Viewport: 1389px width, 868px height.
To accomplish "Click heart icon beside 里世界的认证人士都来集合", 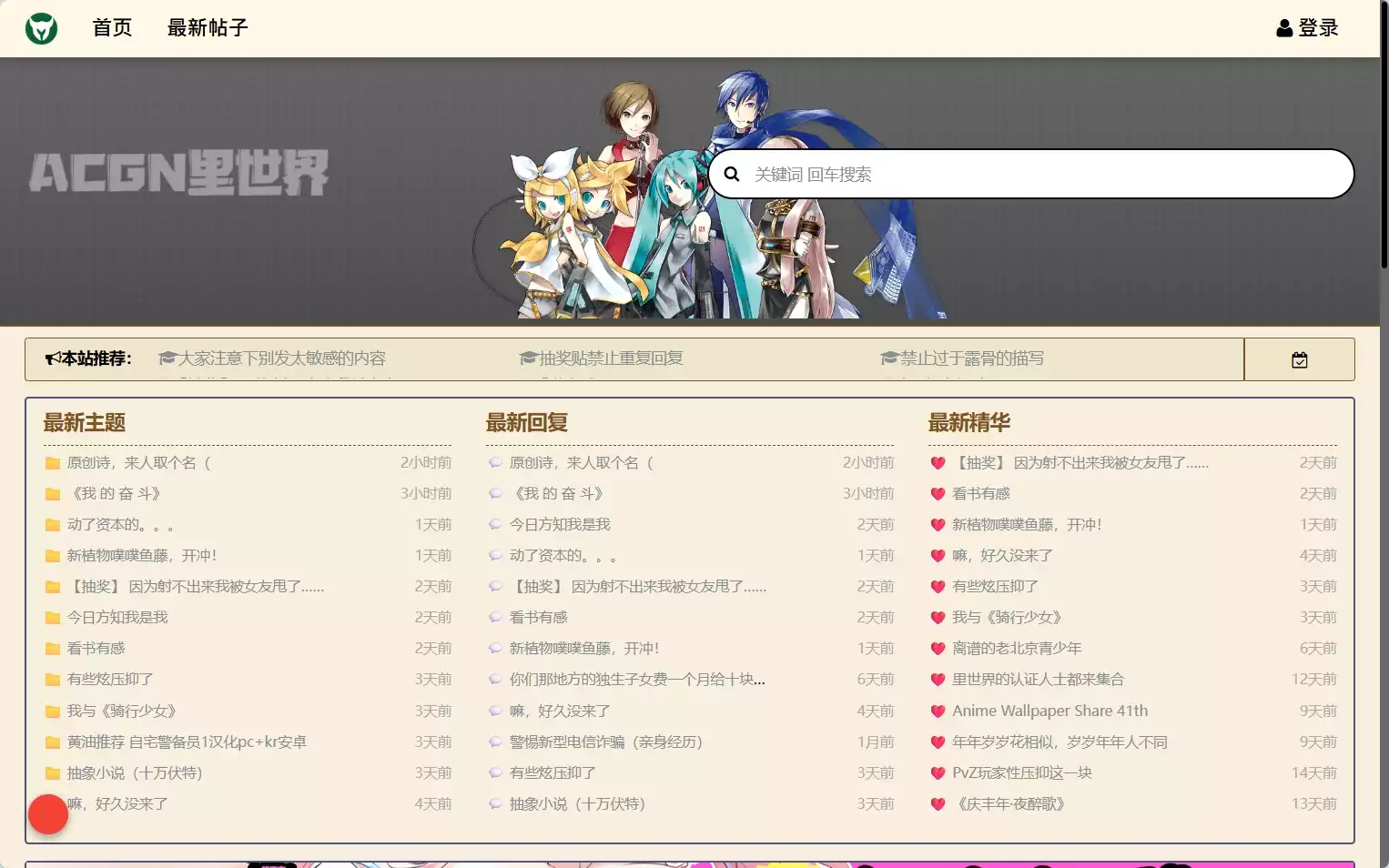I will (938, 680).
